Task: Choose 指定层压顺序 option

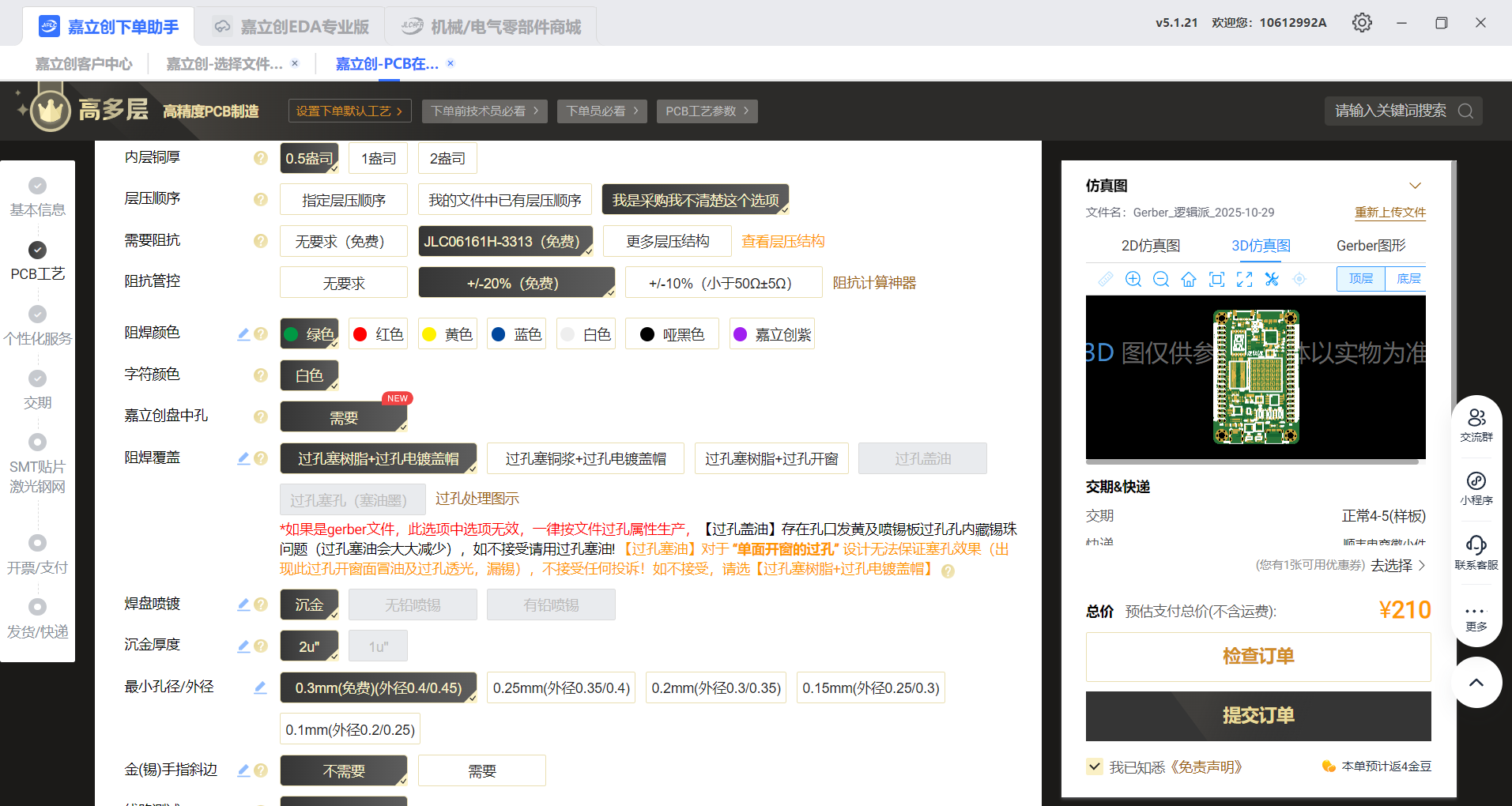Action: [x=344, y=200]
